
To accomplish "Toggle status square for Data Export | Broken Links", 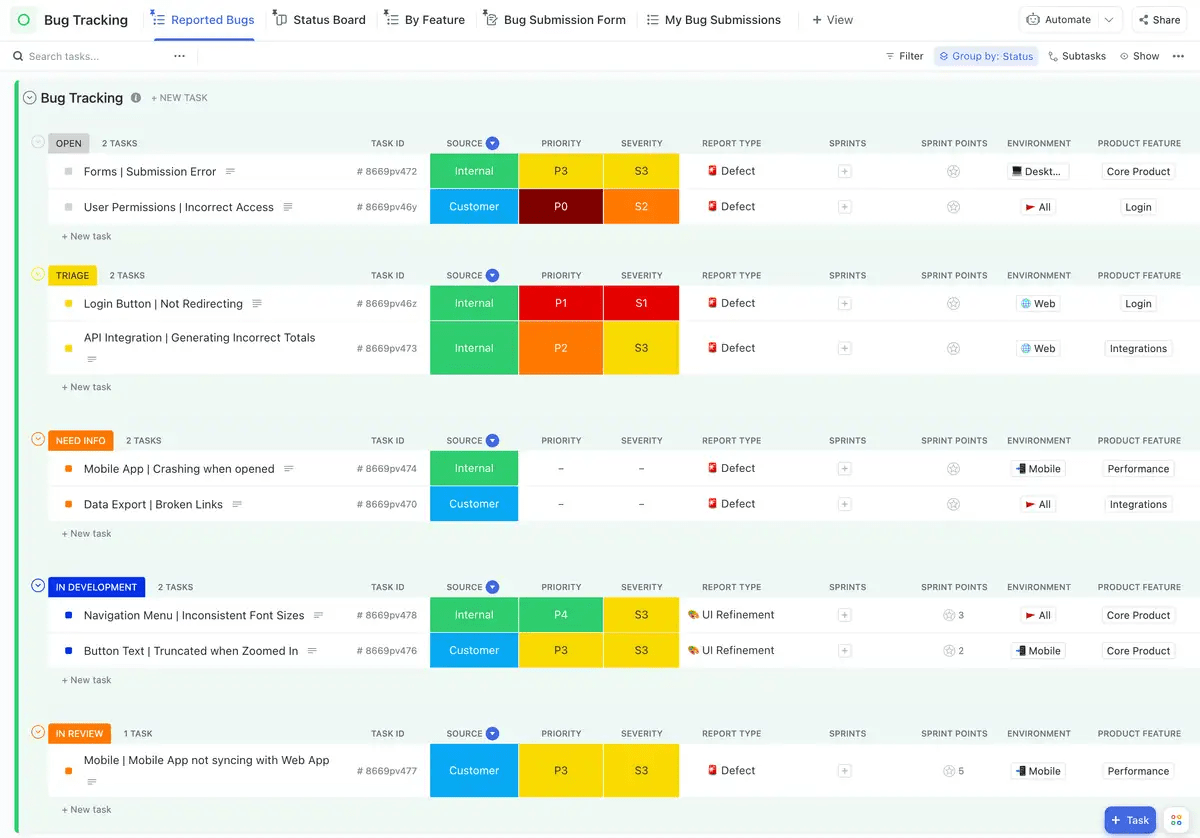I will click(68, 505).
